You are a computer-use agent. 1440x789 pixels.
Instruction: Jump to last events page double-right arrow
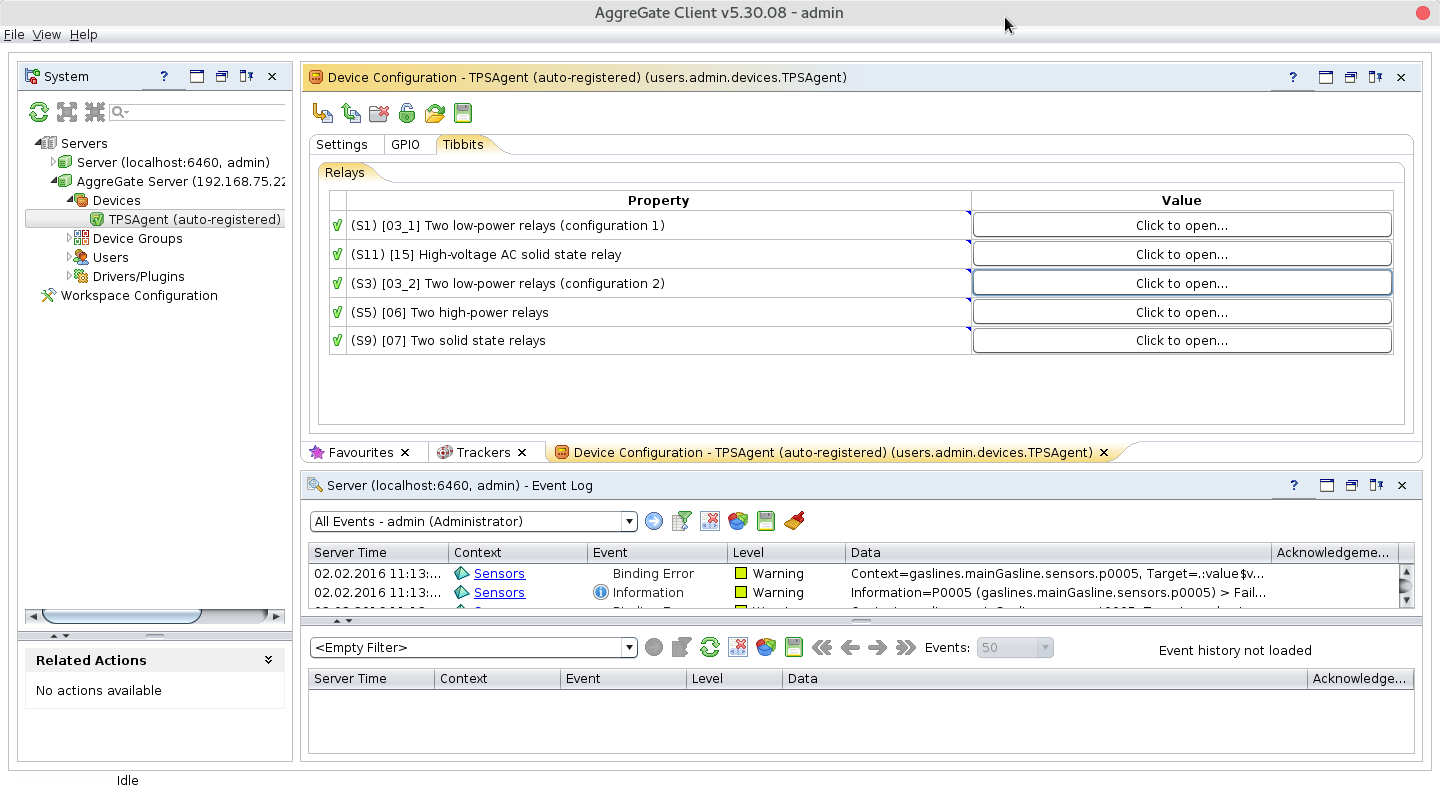(x=906, y=647)
